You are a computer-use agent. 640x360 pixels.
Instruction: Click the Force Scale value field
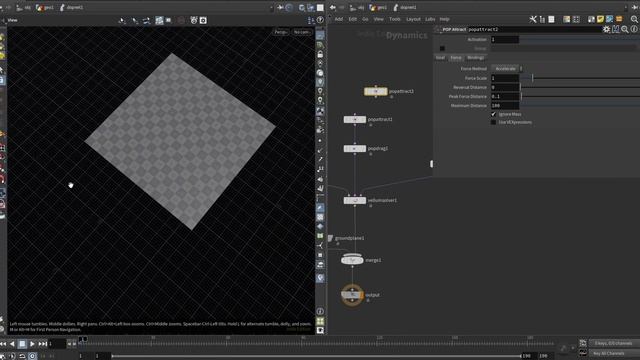tap(505, 78)
